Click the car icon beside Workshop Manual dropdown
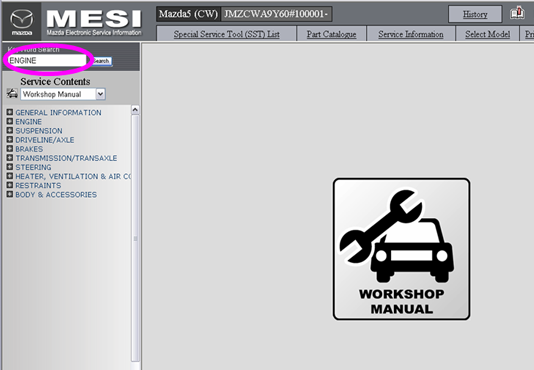 click(12, 93)
